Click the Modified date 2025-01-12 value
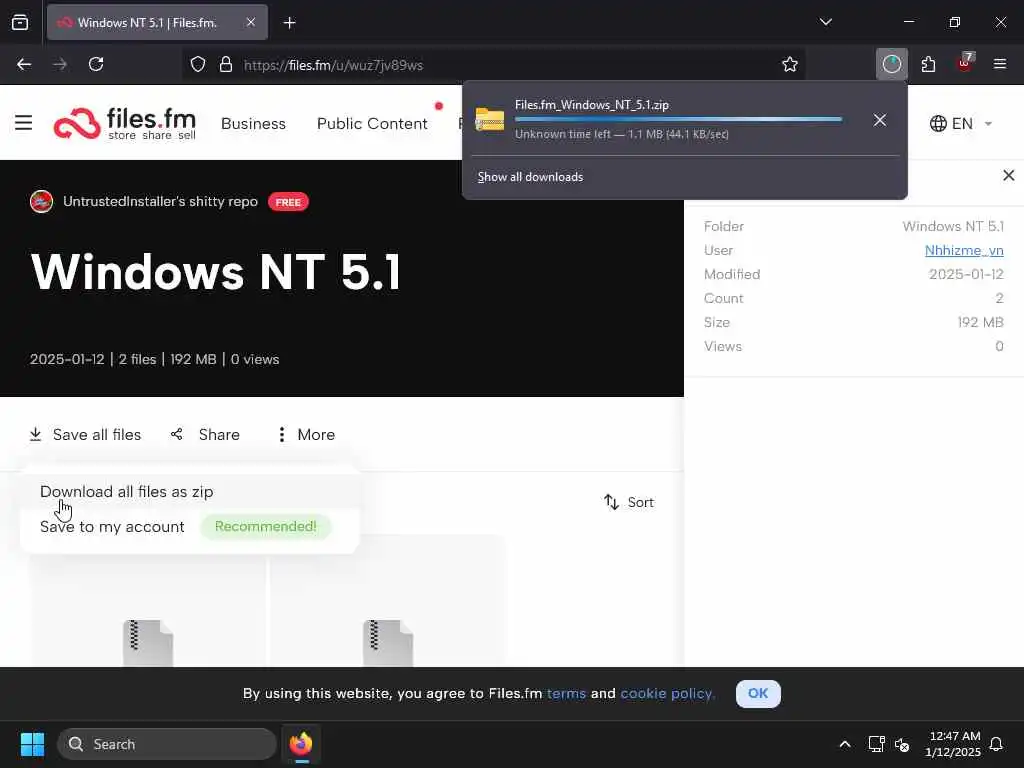 pos(966,274)
